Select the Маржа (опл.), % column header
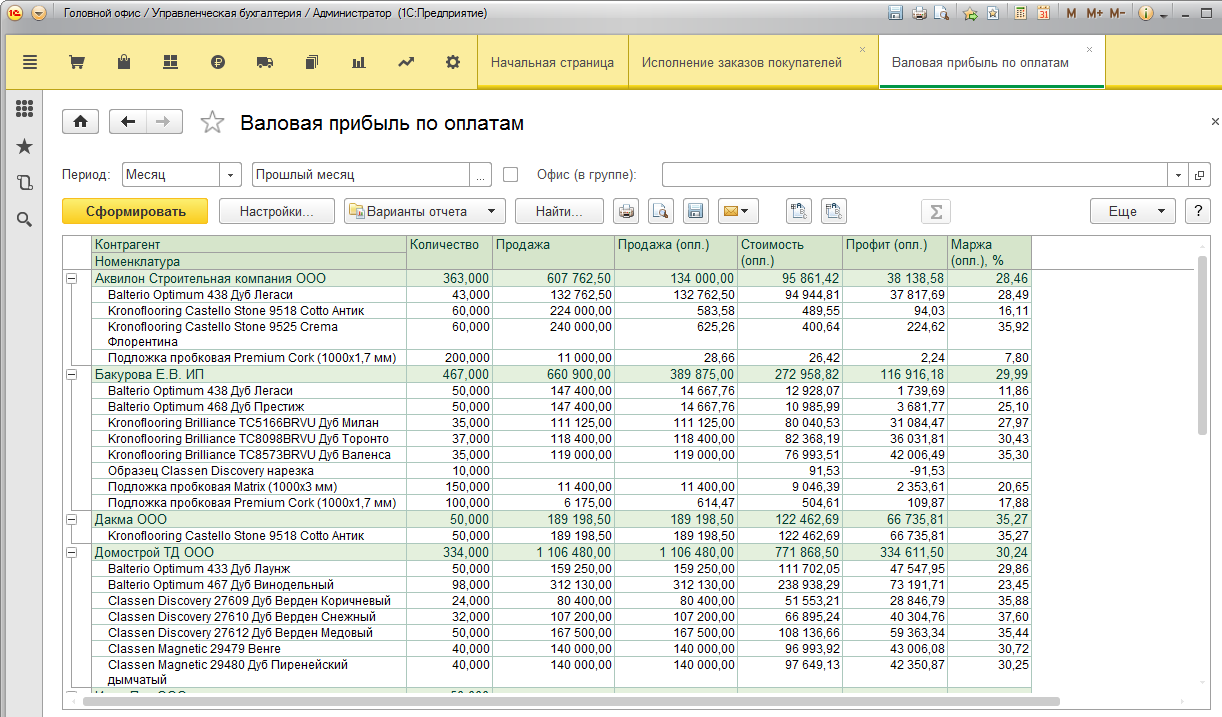This screenshot has width=1222, height=717. [x=989, y=252]
